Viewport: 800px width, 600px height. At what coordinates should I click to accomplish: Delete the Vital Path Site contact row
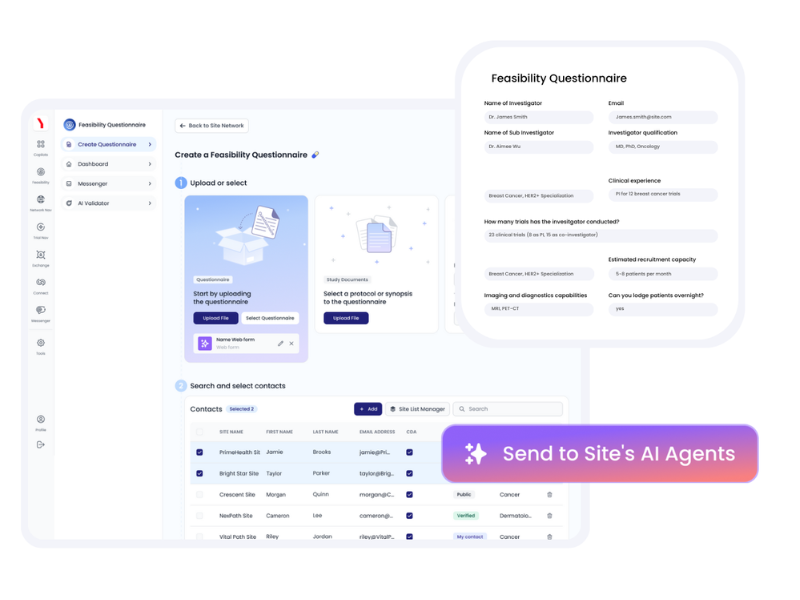pos(549,537)
